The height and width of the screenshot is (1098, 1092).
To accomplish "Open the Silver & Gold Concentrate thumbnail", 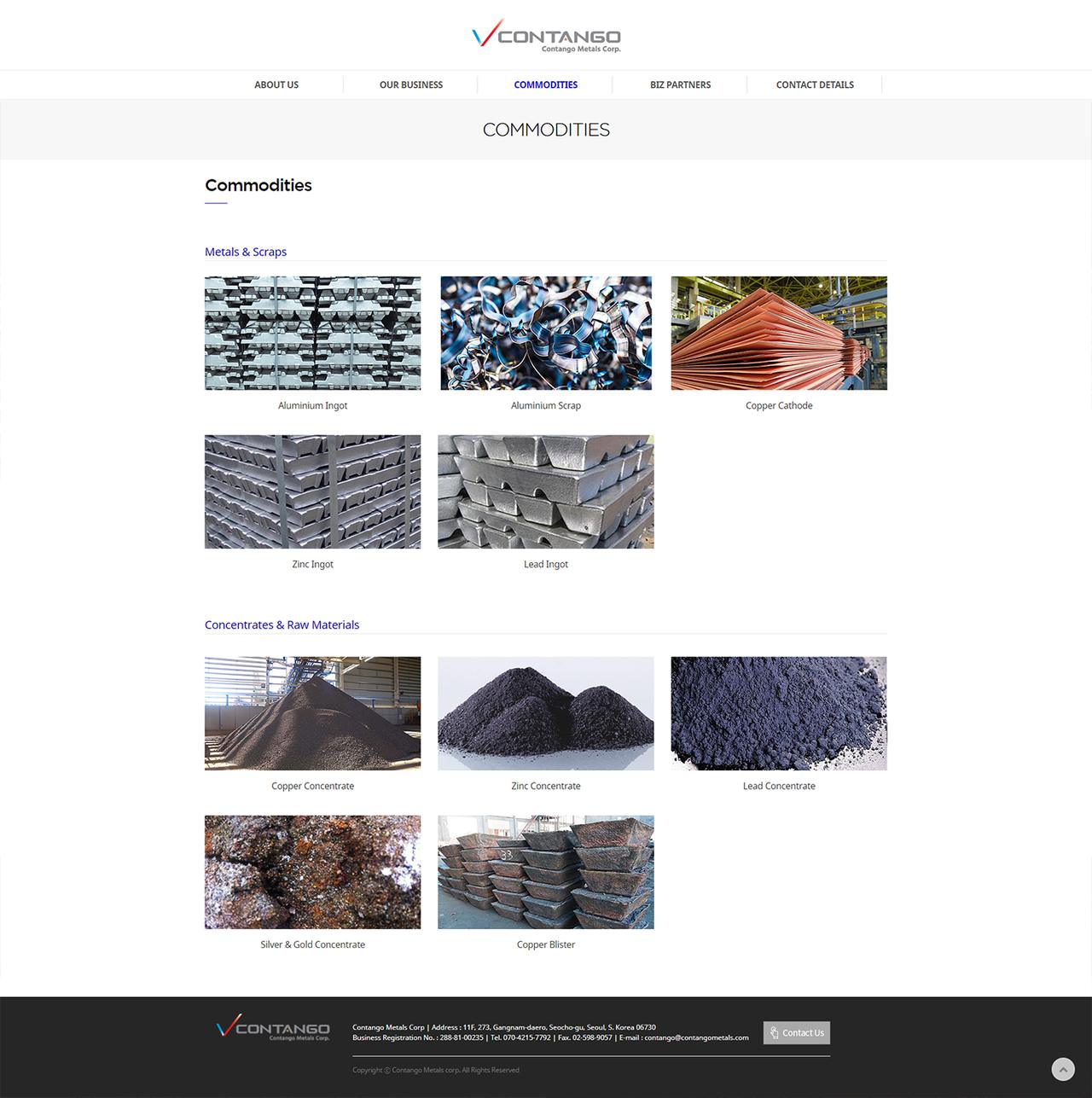I will (x=312, y=872).
